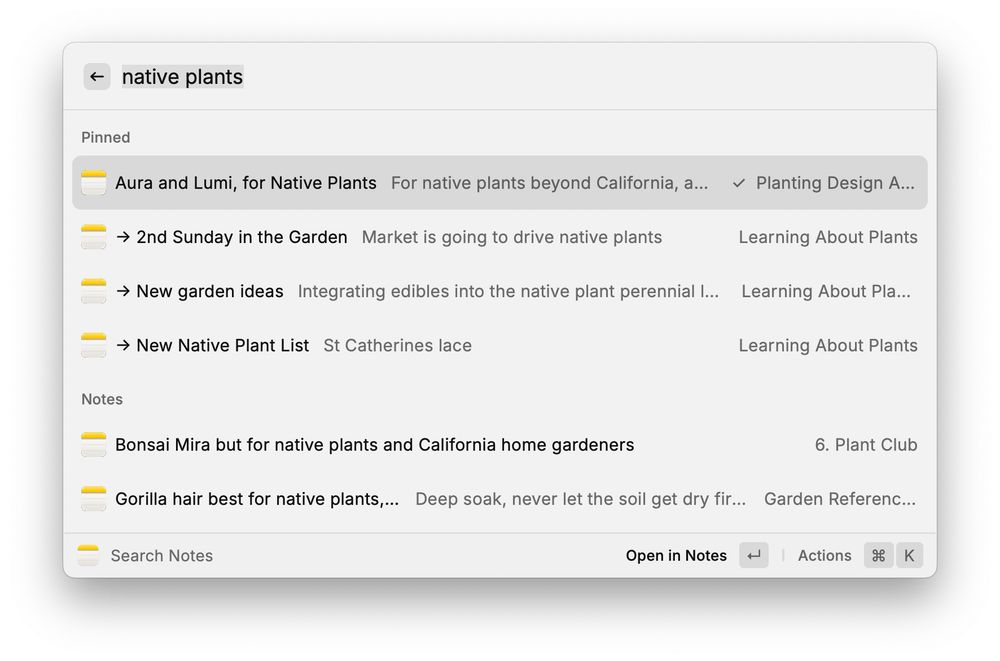The height and width of the screenshot is (661, 1000).
Task: Click the 6. Plant Club folder label
Action: coord(865,445)
